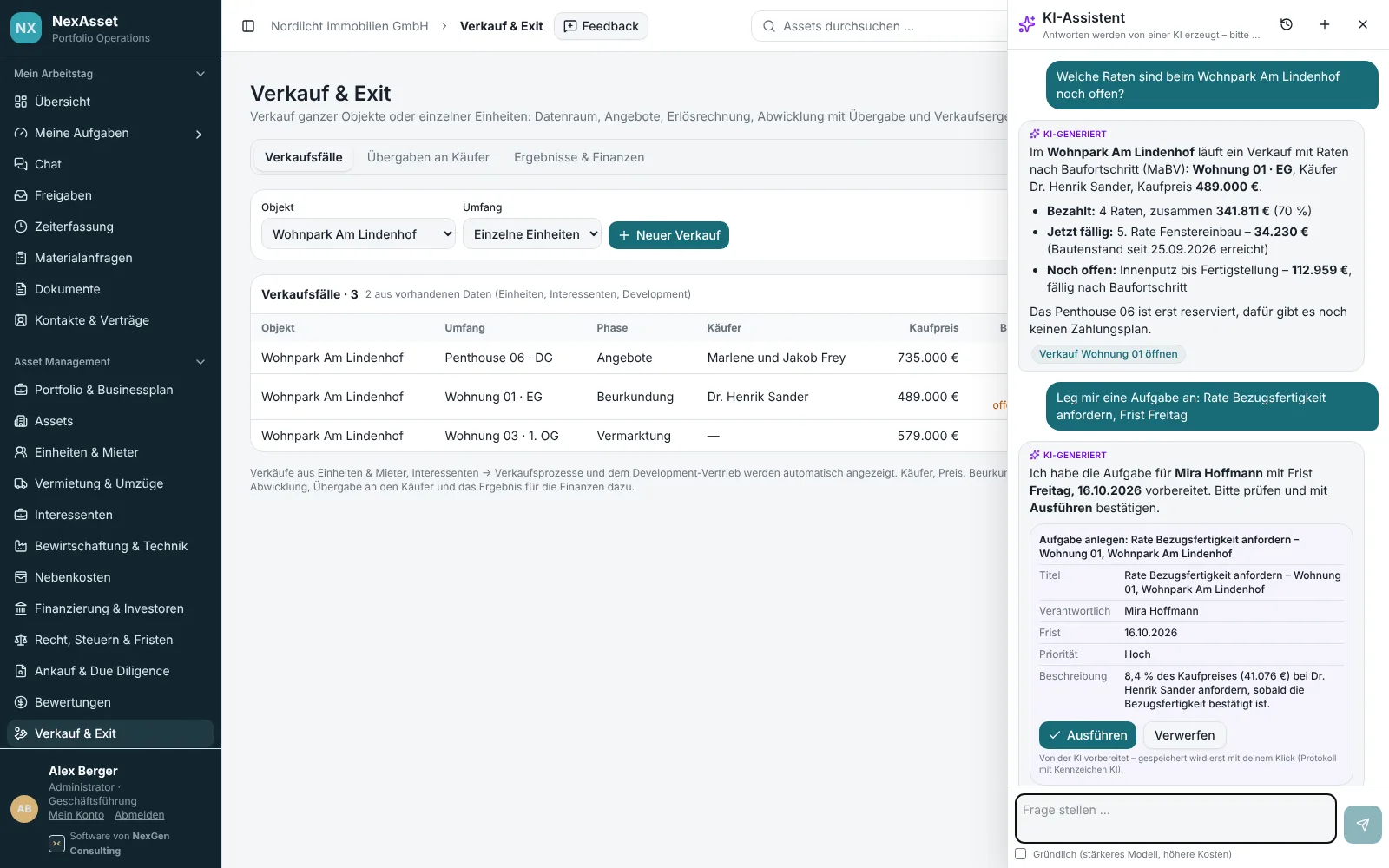Screen dimensions: 1389x868
Task: Open Verkauf Wohnung 01 öffnen link
Action: click(1108, 354)
